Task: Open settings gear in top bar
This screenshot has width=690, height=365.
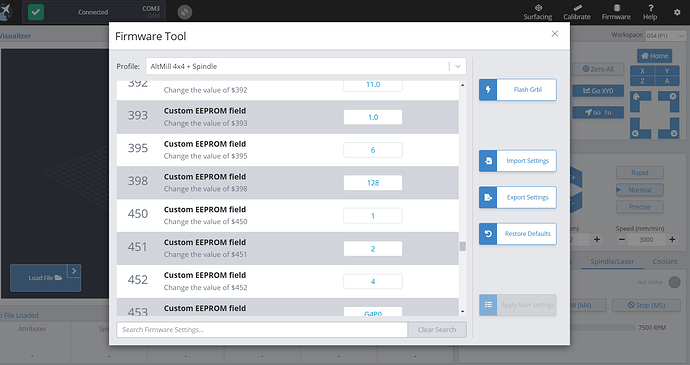Action: (677, 12)
